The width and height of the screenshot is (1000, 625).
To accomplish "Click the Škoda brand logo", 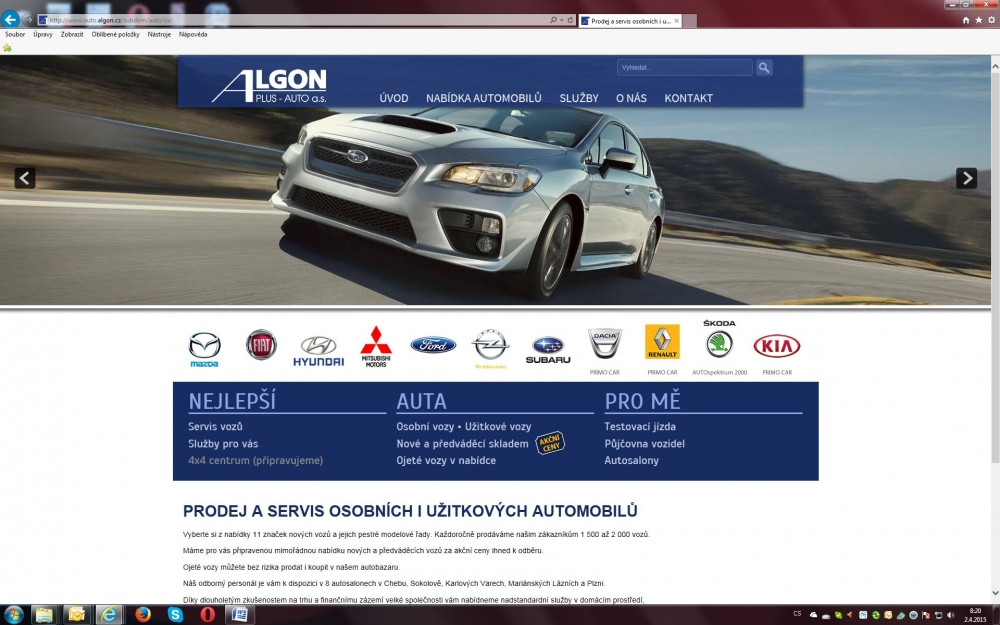I will (719, 339).
